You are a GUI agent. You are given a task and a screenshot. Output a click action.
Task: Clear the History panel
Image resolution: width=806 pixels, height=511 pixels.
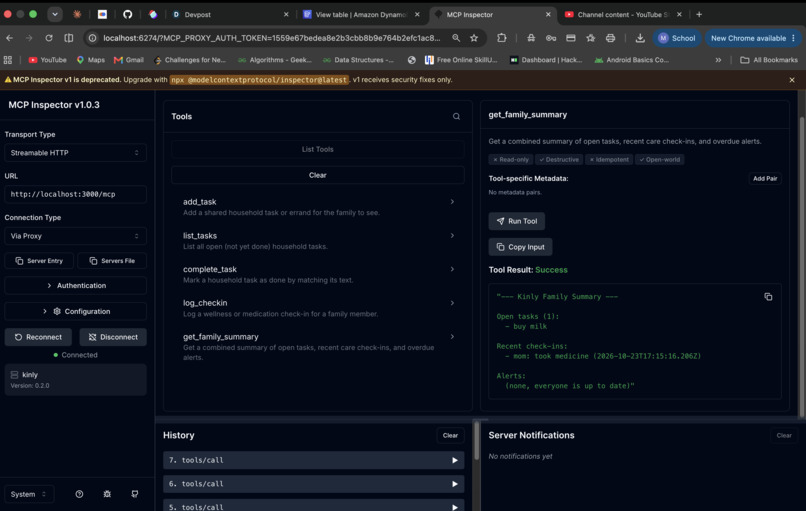click(450, 435)
